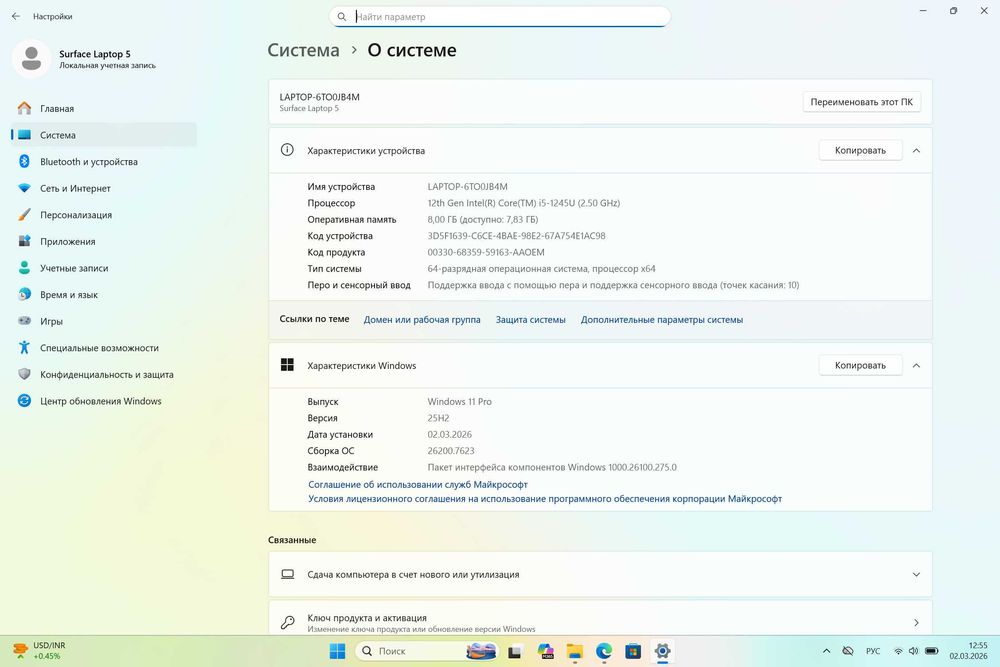Click the search magnifier icon in the settings search box

pyautogui.click(x=342, y=17)
